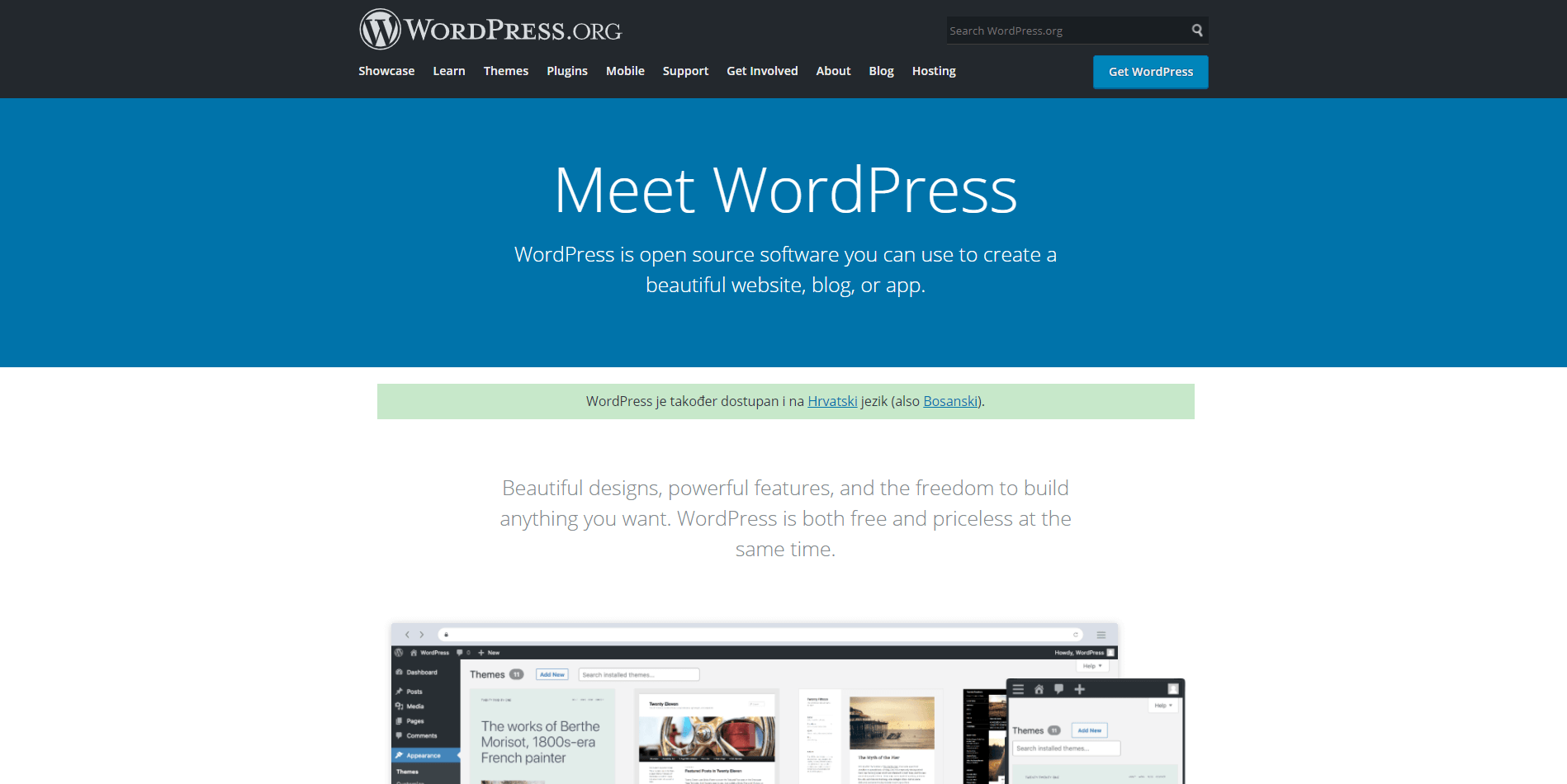Click the mobile mockup search installed themes field
Image resolution: width=1567 pixels, height=784 pixels.
tap(1066, 749)
